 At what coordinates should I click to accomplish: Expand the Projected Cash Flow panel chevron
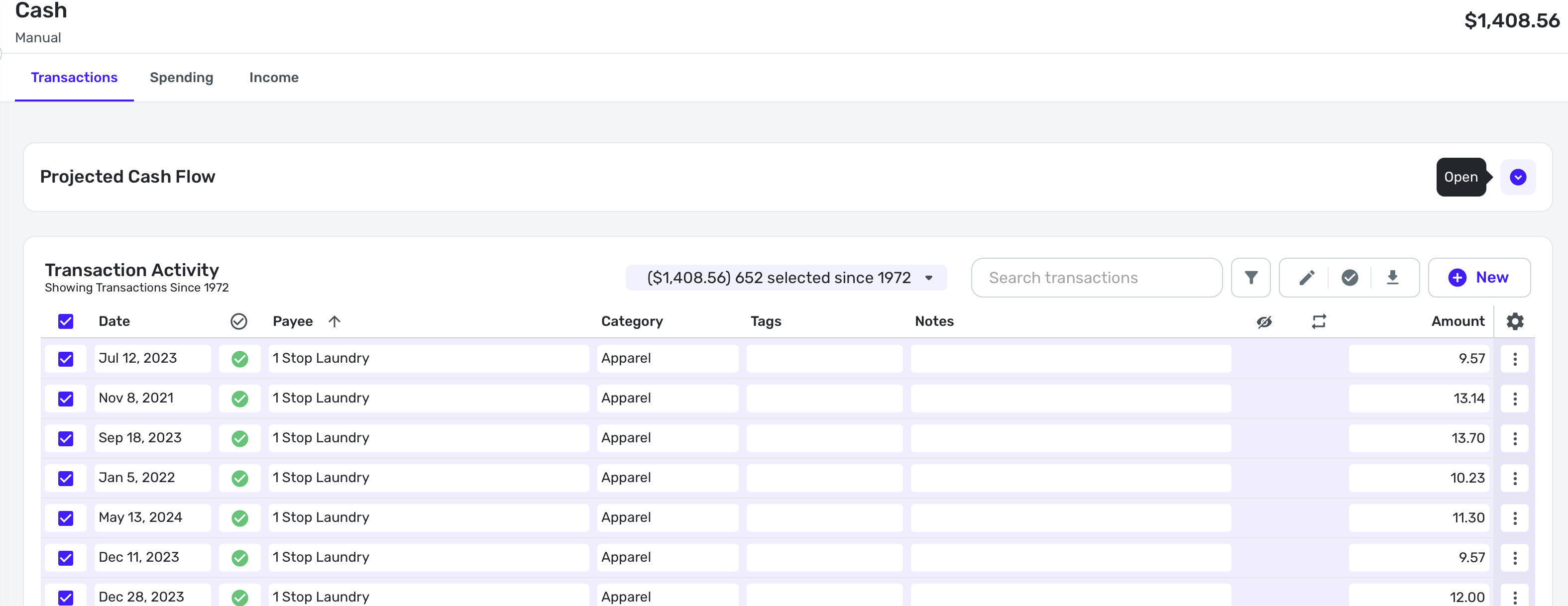click(1518, 177)
